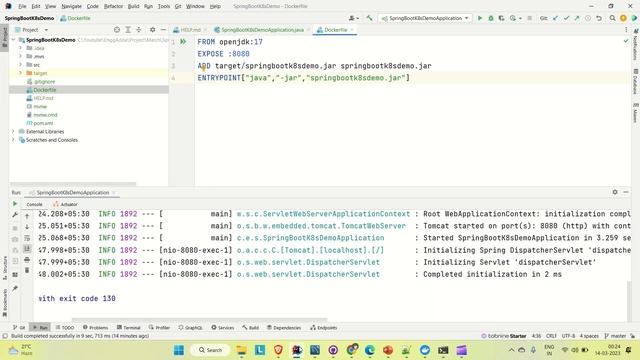This screenshot has height=360, width=640.
Task: Print console output with printer icon
Action: 27,260
